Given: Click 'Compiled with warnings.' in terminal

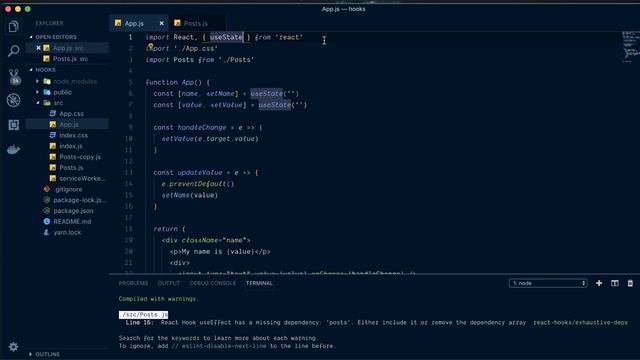Looking at the screenshot, I should (159, 299).
